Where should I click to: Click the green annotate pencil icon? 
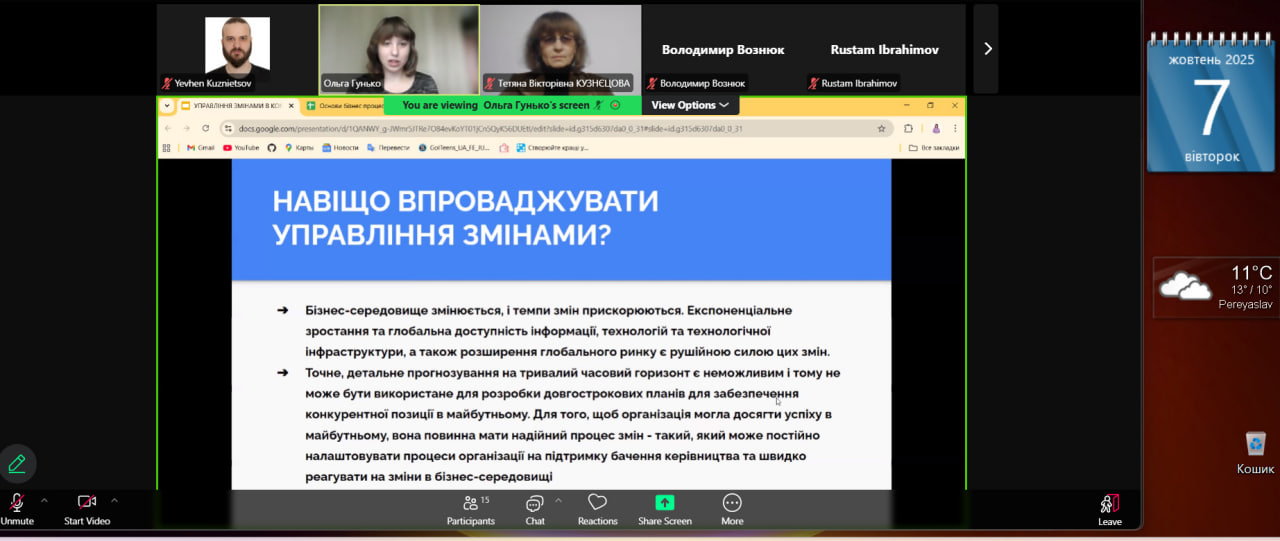17,464
